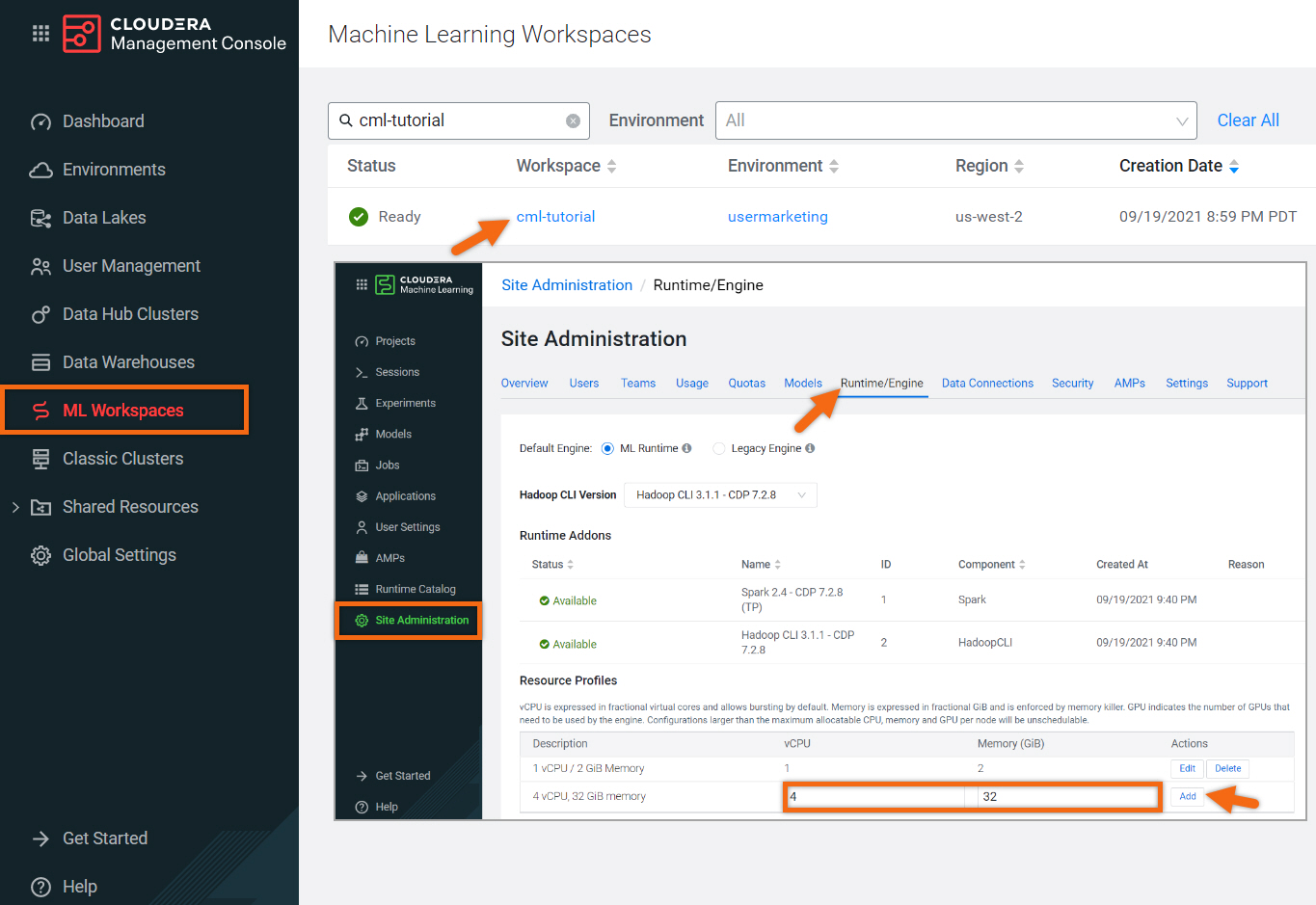This screenshot has width=1316, height=905.
Task: Click Get Started in the ML sidebar
Action: (x=403, y=776)
